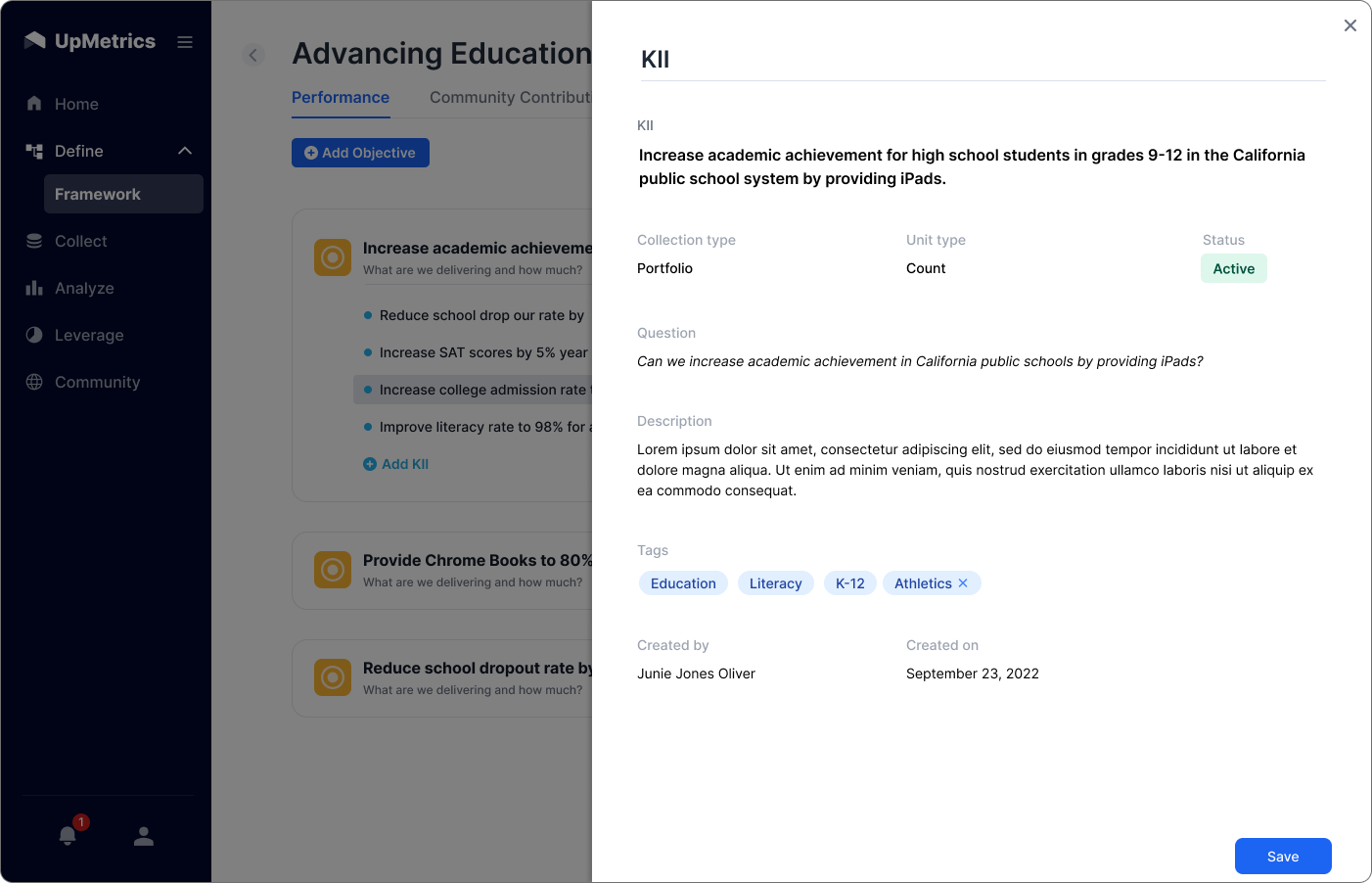Click the Add Objective button
This screenshot has width=1372, height=883.
pyautogui.click(x=360, y=153)
